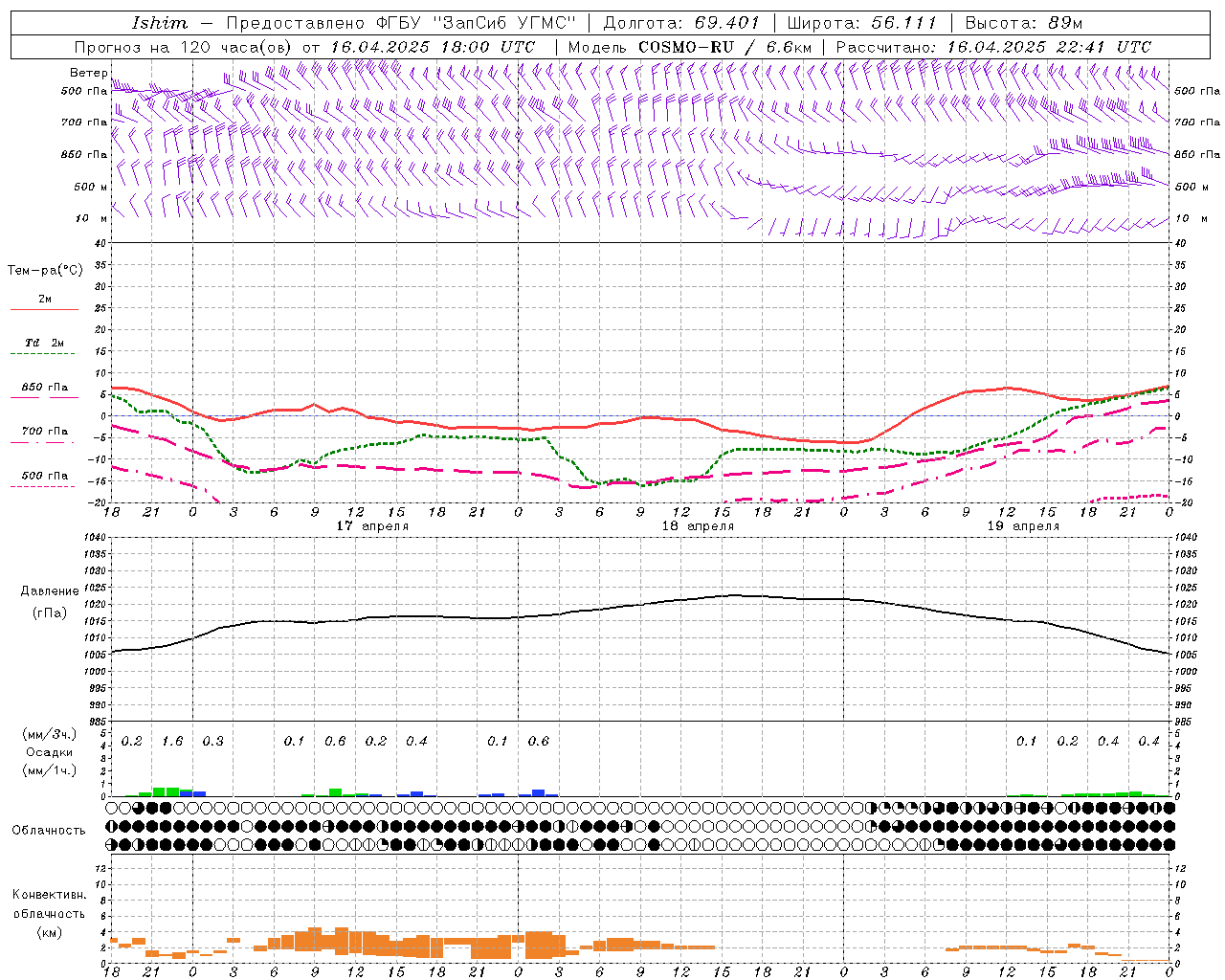Click the "Давление" pressure panel label
This screenshot has width=1225, height=980.
tap(50, 590)
